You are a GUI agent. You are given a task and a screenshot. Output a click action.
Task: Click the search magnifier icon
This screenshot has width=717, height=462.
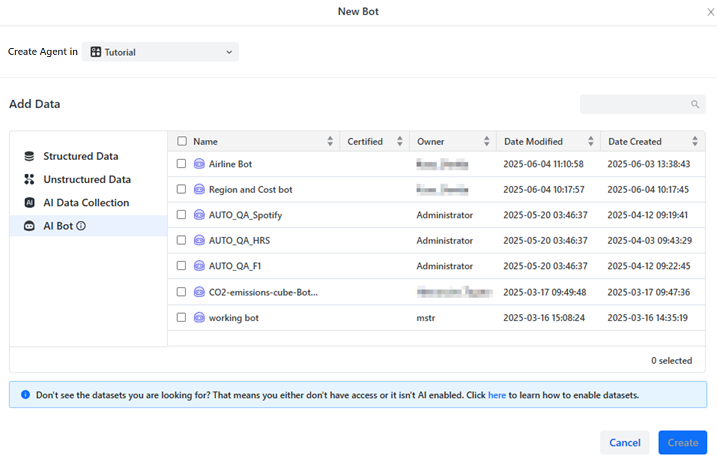(x=695, y=104)
